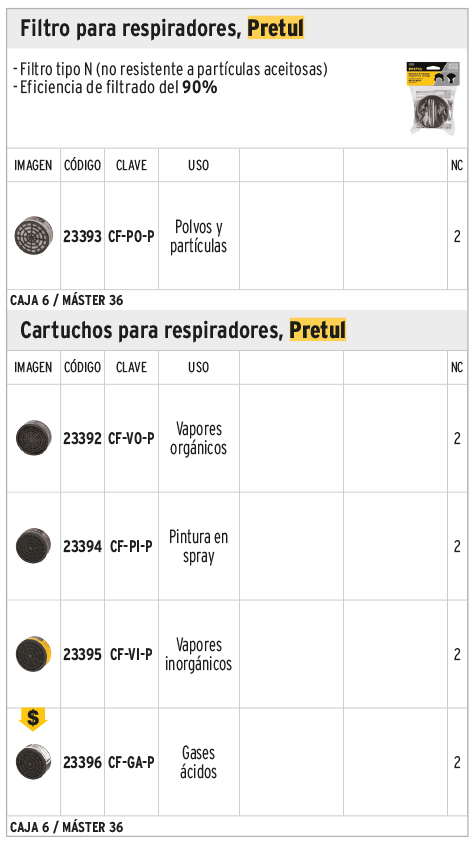Viewport: 475px width, 844px height.
Task: Click product code 23395
Action: click(x=82, y=655)
